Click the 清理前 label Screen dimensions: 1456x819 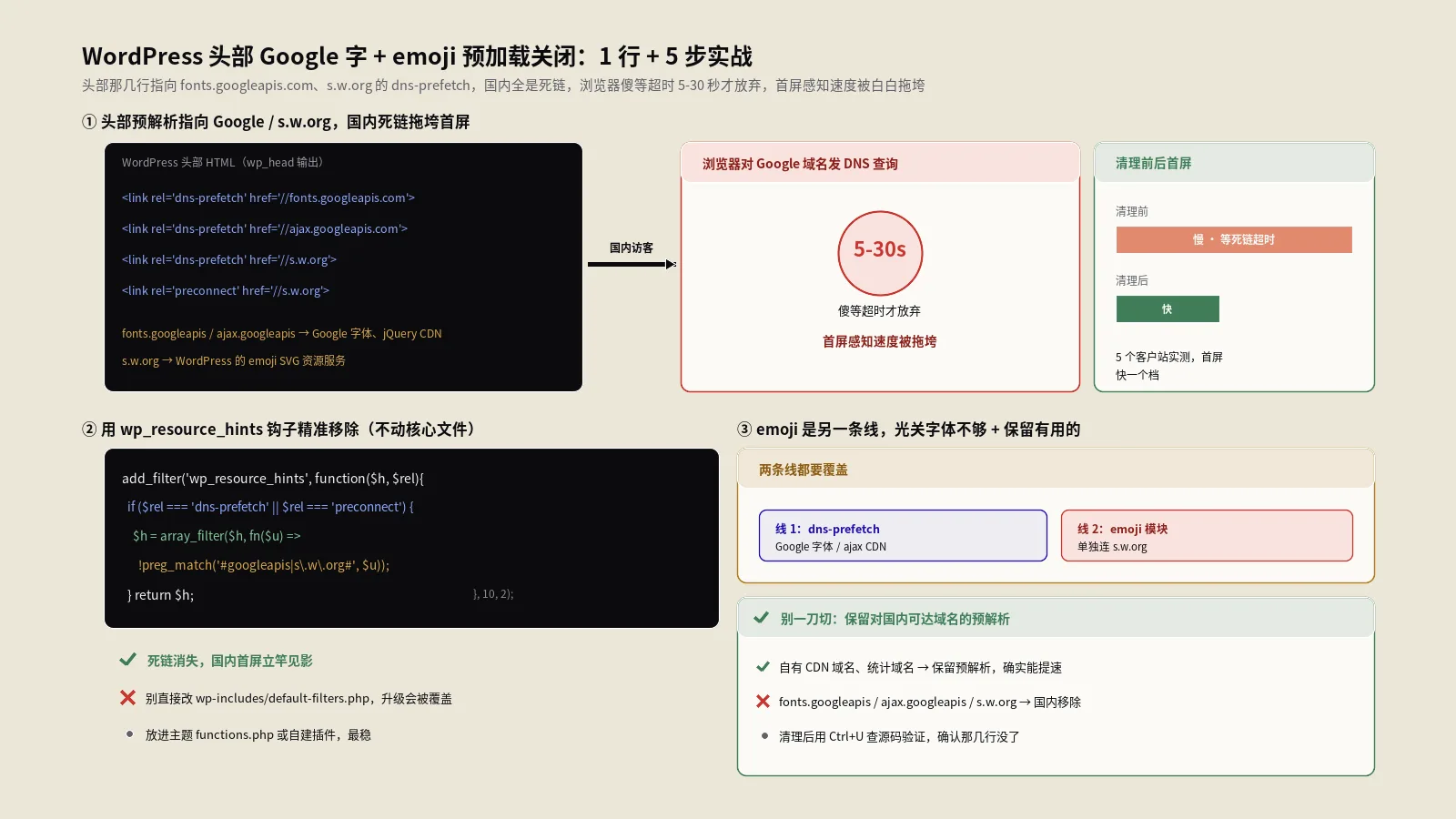click(x=1132, y=211)
